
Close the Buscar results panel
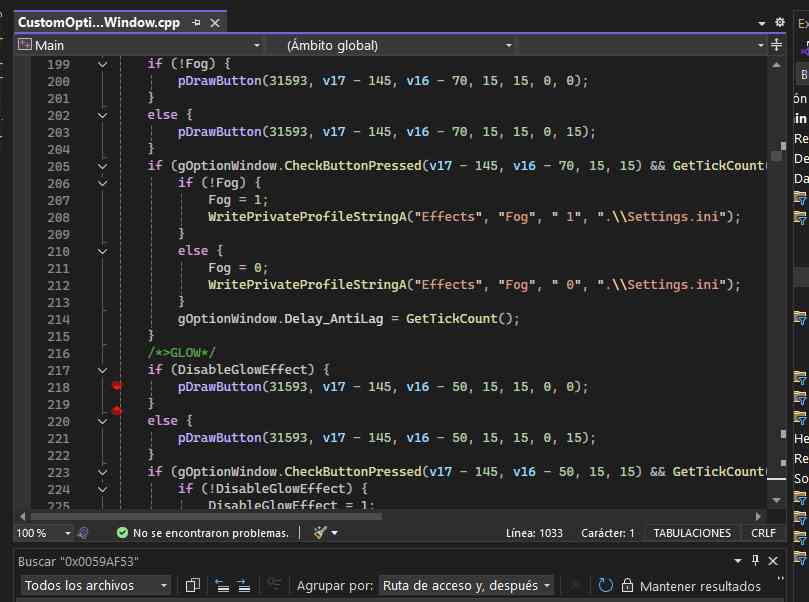point(773,561)
